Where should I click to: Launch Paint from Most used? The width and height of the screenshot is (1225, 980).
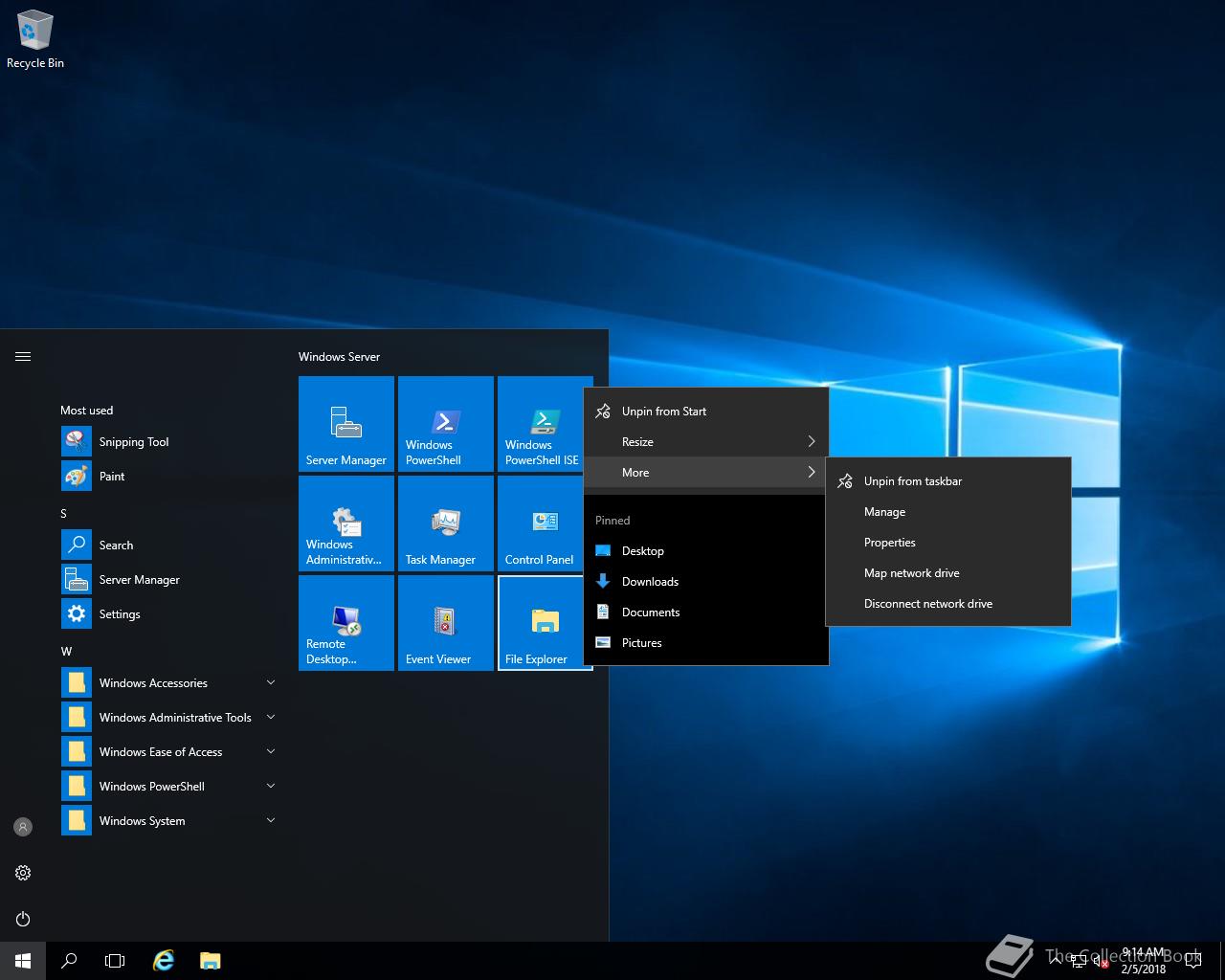point(170,477)
